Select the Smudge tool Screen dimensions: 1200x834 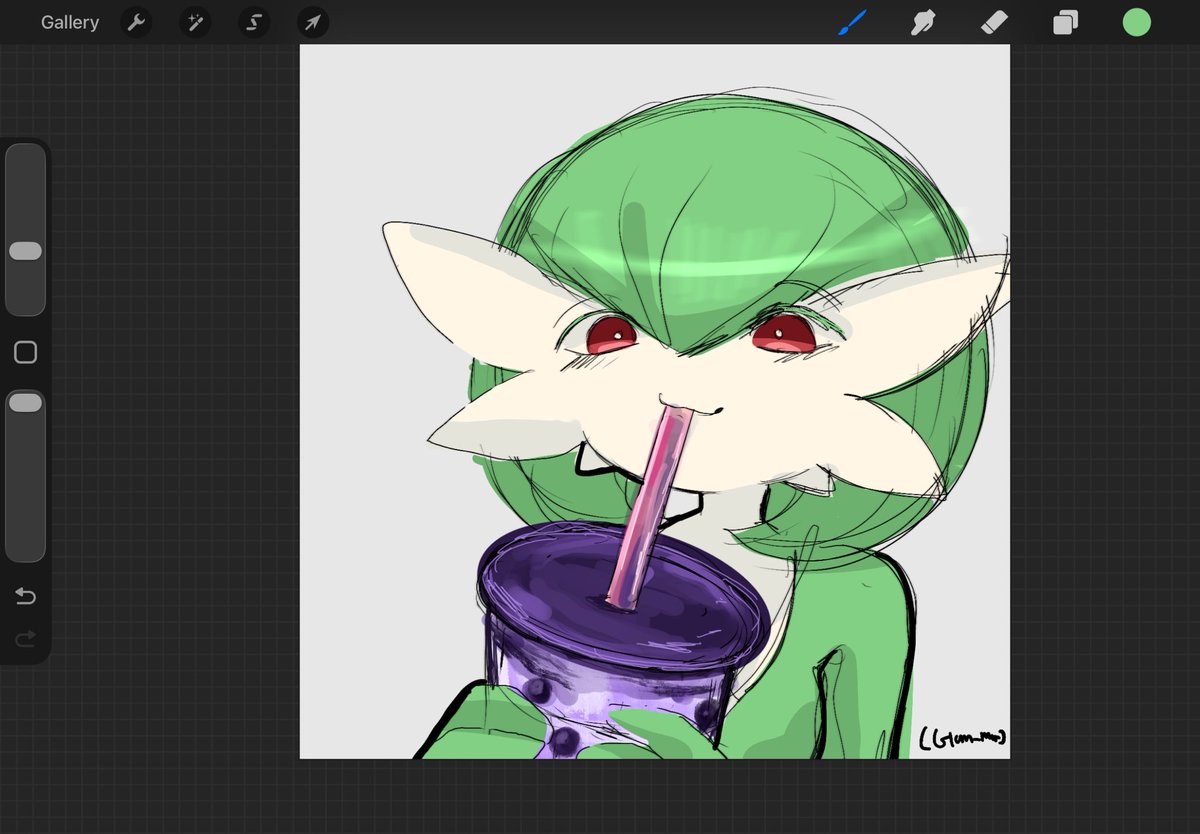tap(923, 22)
